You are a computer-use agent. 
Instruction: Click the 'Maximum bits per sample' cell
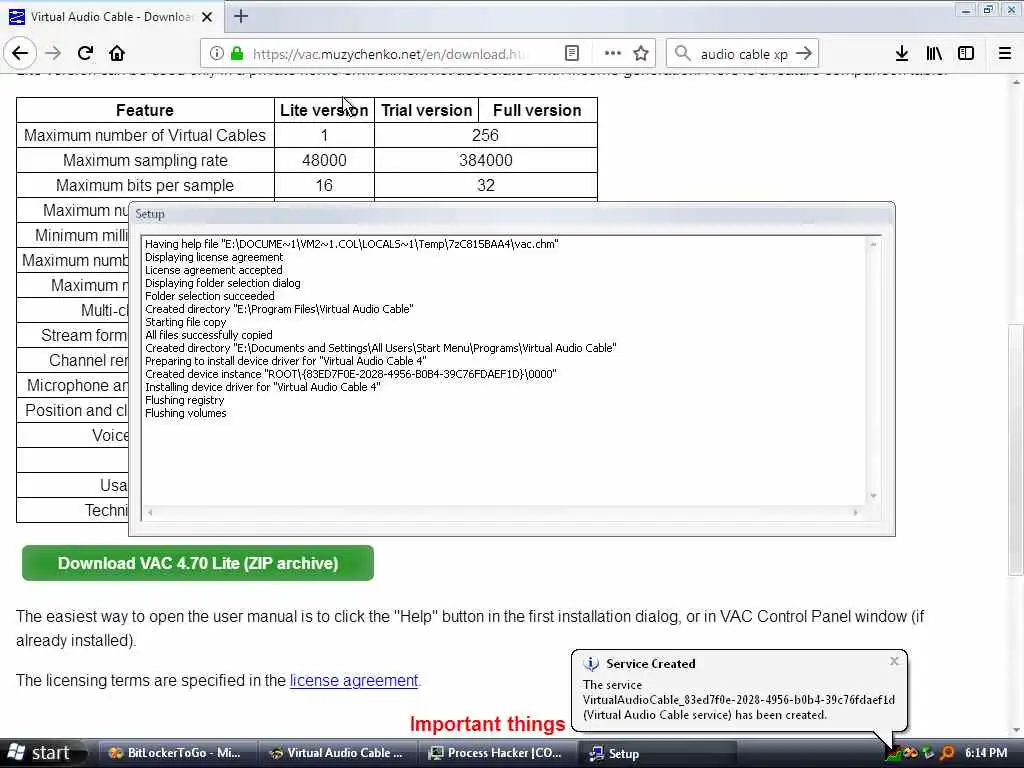[145, 185]
